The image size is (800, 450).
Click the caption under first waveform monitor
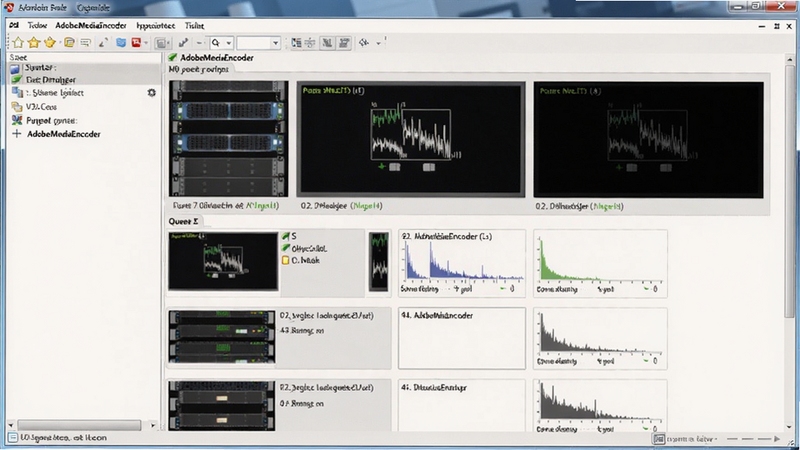(341, 206)
